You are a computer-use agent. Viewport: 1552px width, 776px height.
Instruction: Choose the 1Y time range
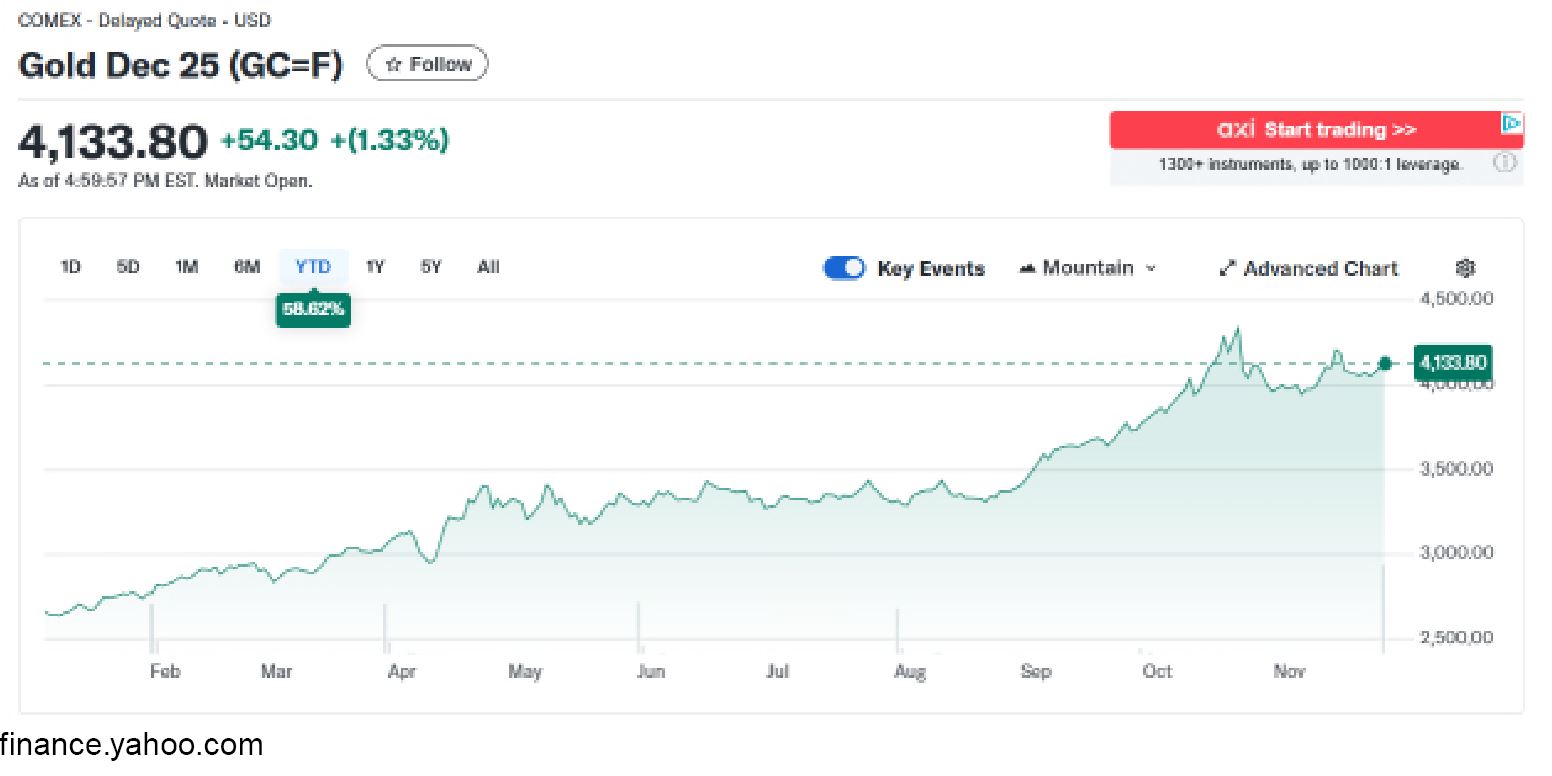[x=375, y=267]
